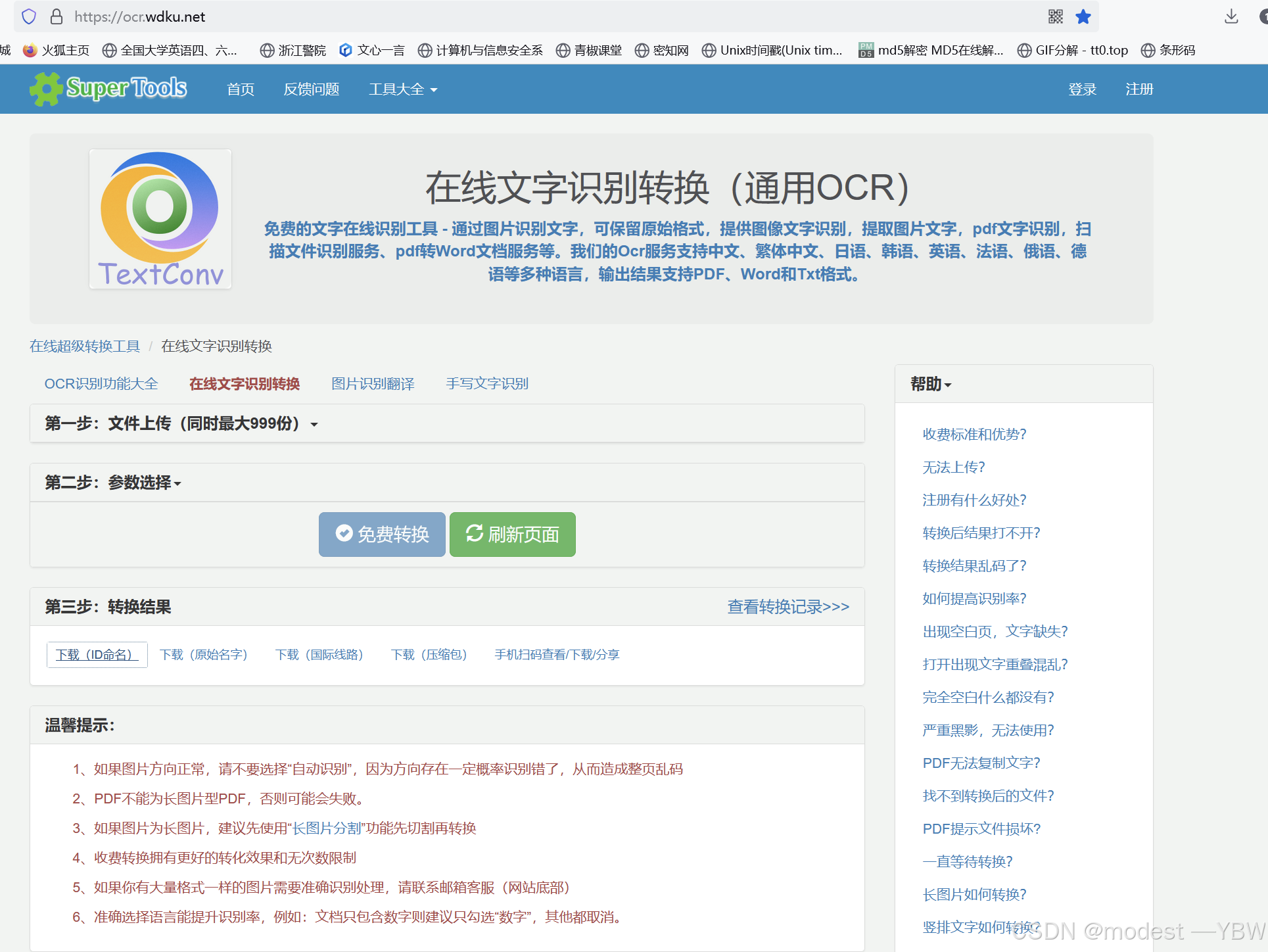Open 青椒课堂 bookmark

pos(589,51)
